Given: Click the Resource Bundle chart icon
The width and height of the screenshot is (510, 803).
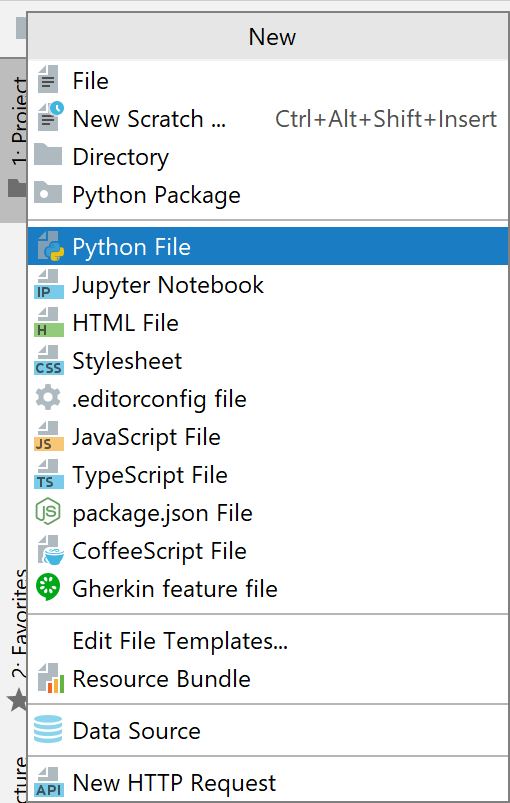Looking at the screenshot, I should [51, 678].
